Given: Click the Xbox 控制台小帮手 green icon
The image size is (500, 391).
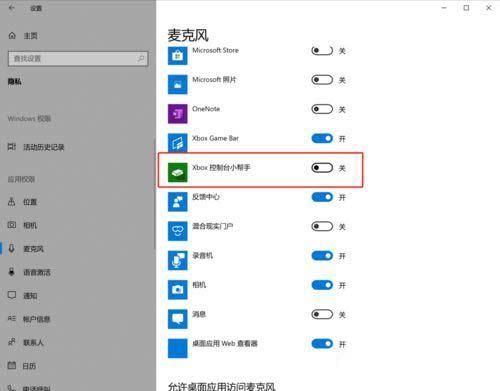Looking at the screenshot, I should point(177,173).
